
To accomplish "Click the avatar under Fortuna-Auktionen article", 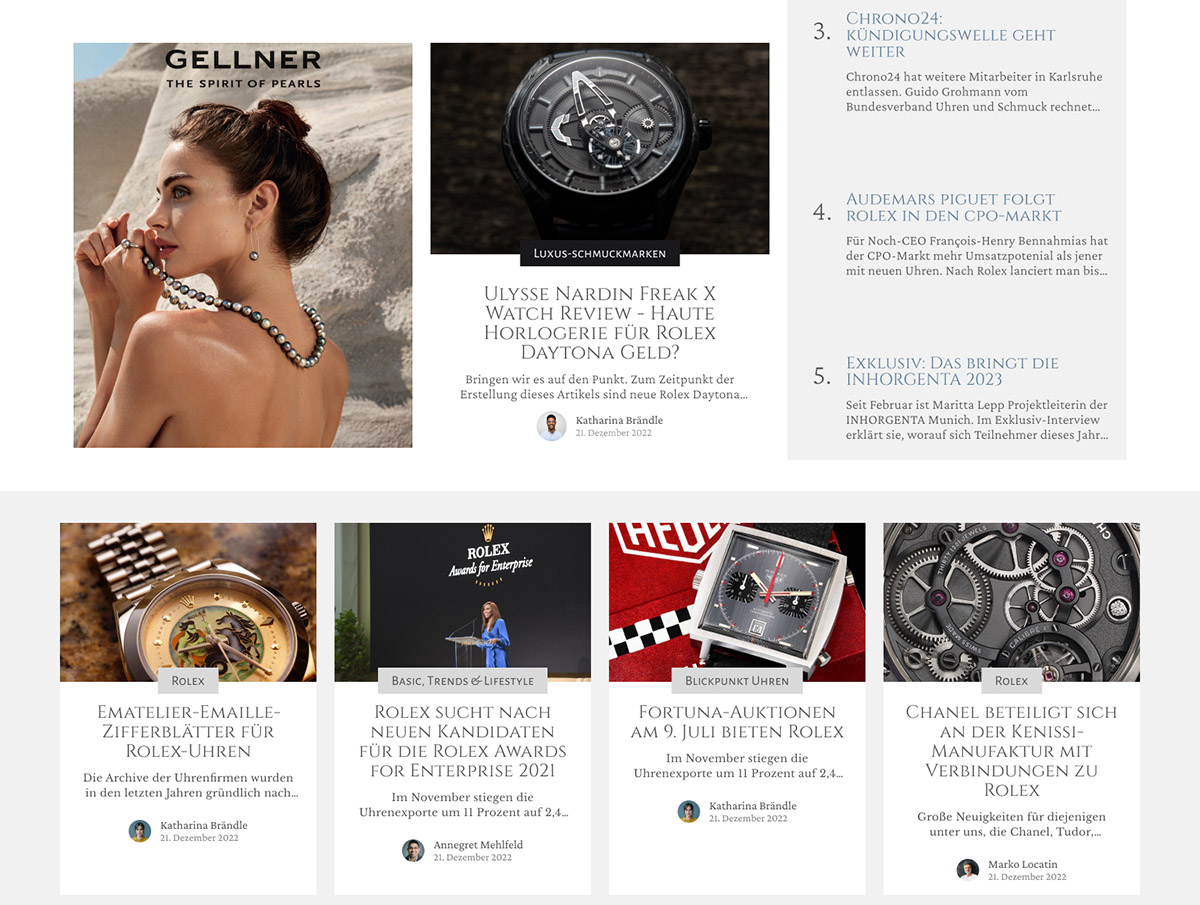I will point(688,811).
